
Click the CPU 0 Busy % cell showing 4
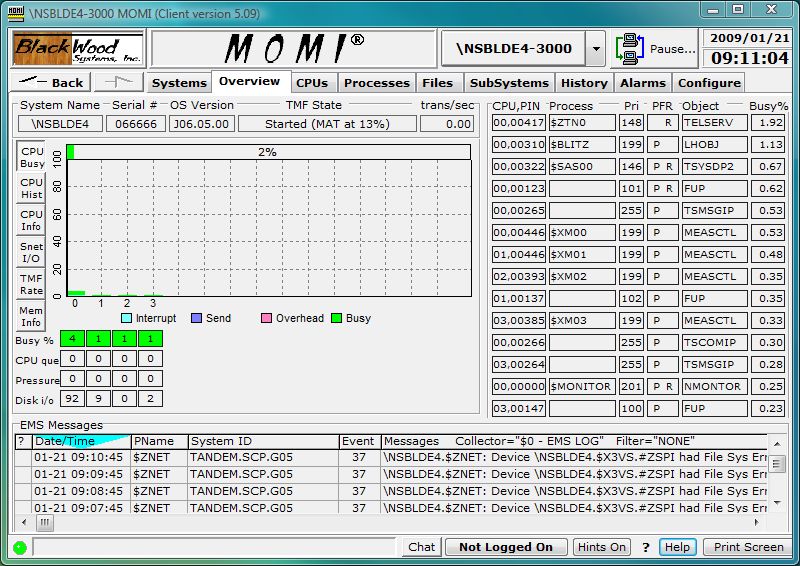click(72, 338)
